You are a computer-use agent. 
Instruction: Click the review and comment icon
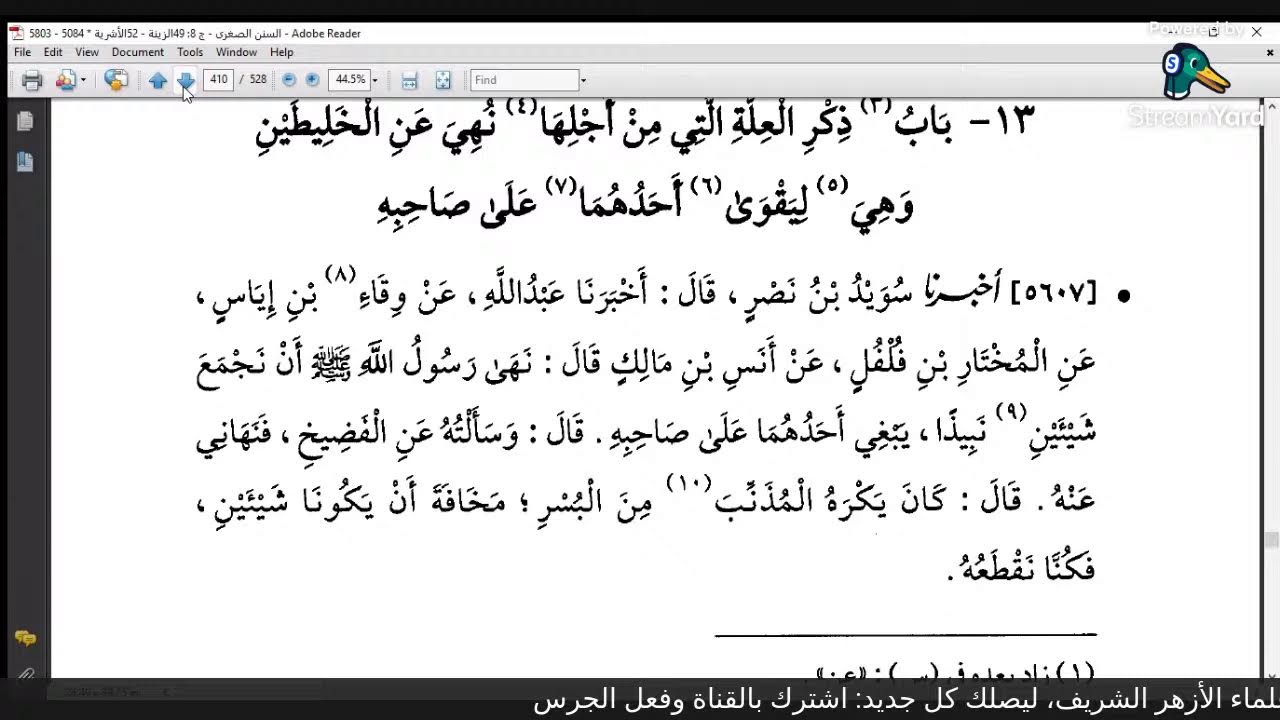[x=116, y=80]
